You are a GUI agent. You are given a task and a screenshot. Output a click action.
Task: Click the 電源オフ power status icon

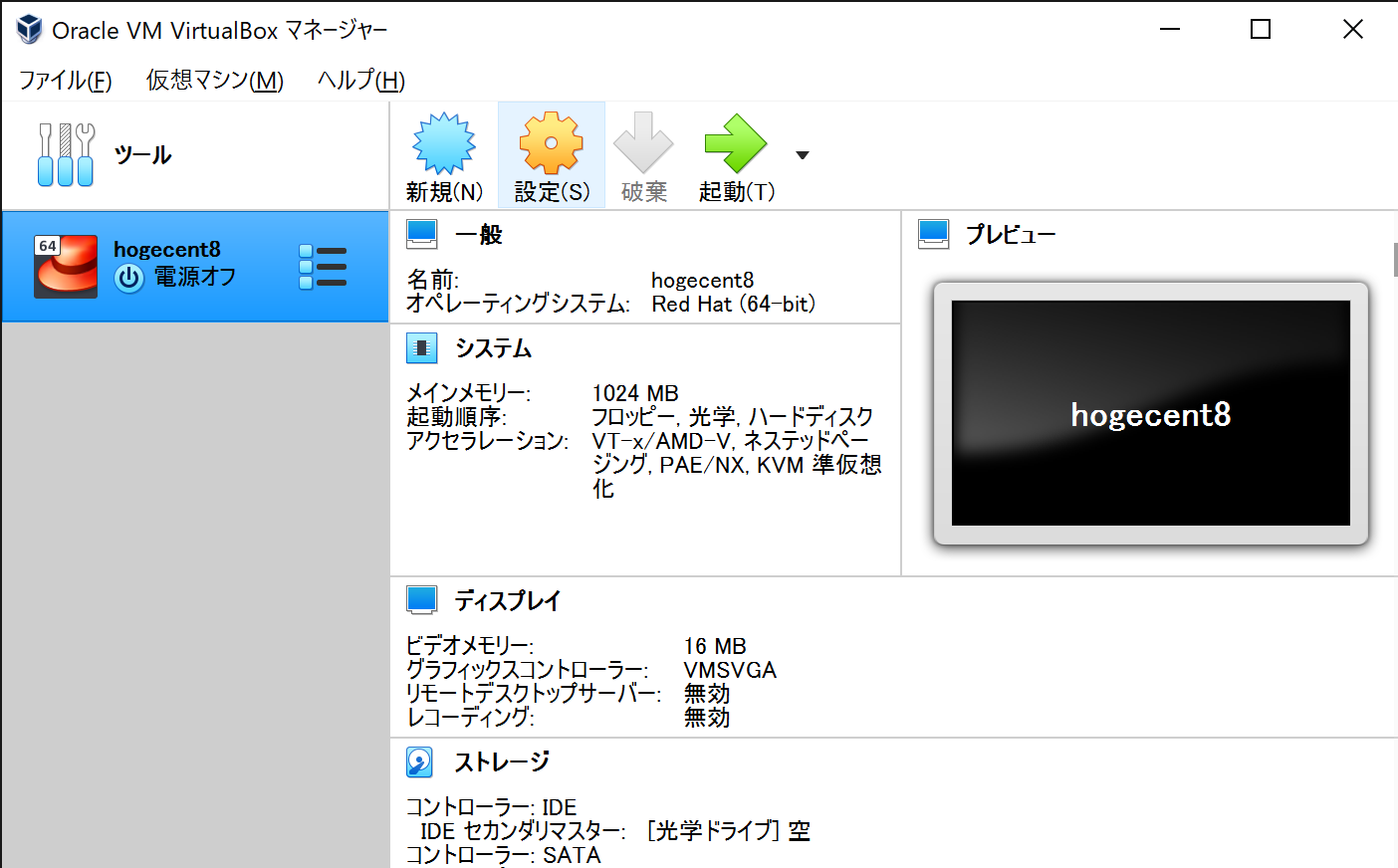129,279
